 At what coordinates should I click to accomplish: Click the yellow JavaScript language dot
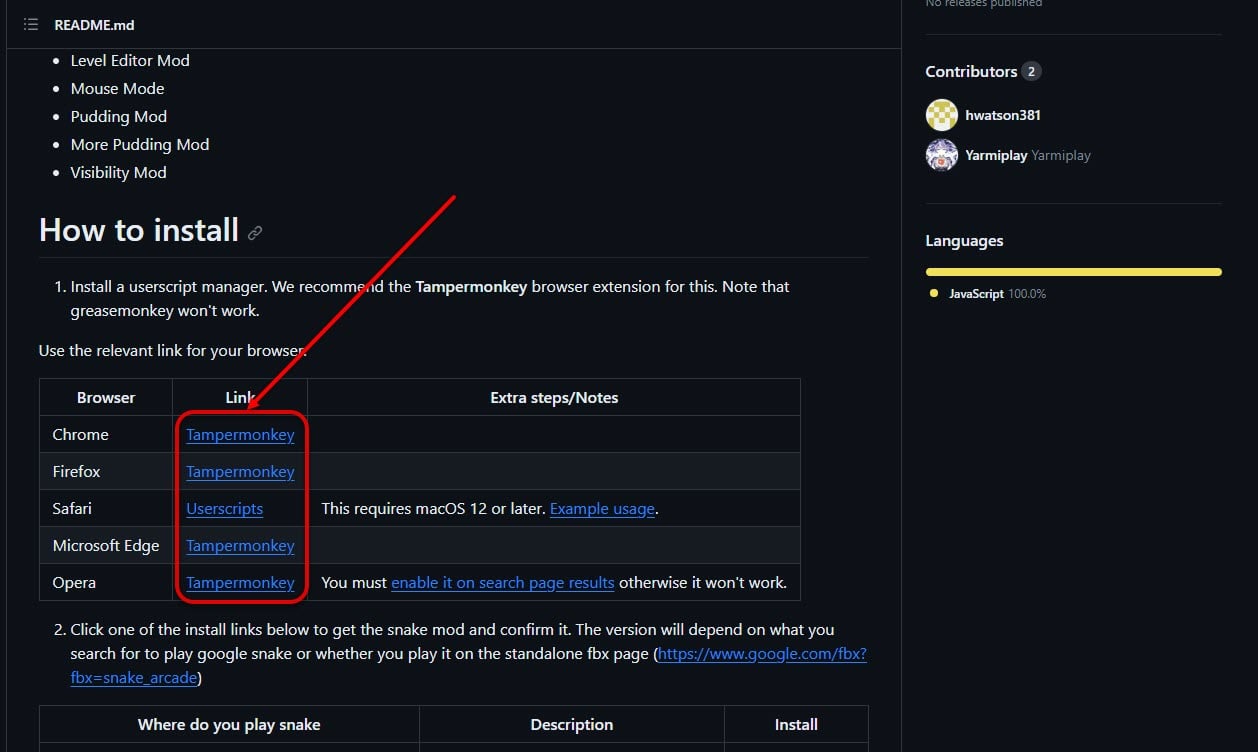pyautogui.click(x=934, y=293)
